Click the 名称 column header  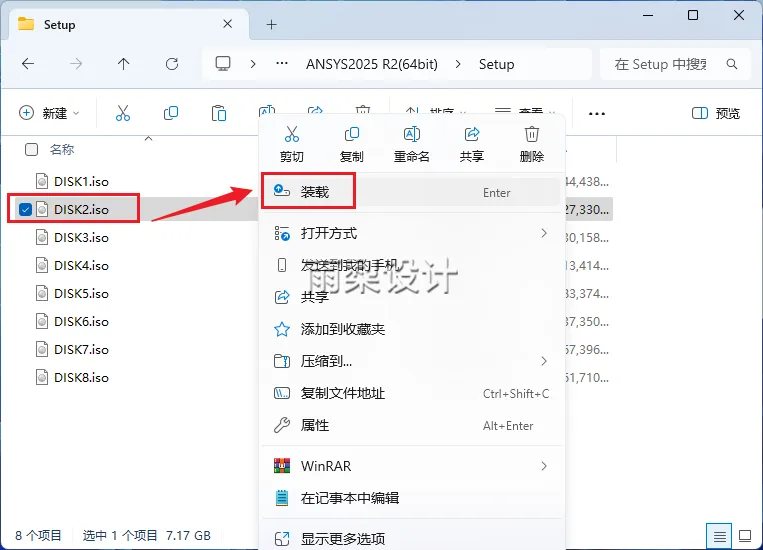pos(62,149)
